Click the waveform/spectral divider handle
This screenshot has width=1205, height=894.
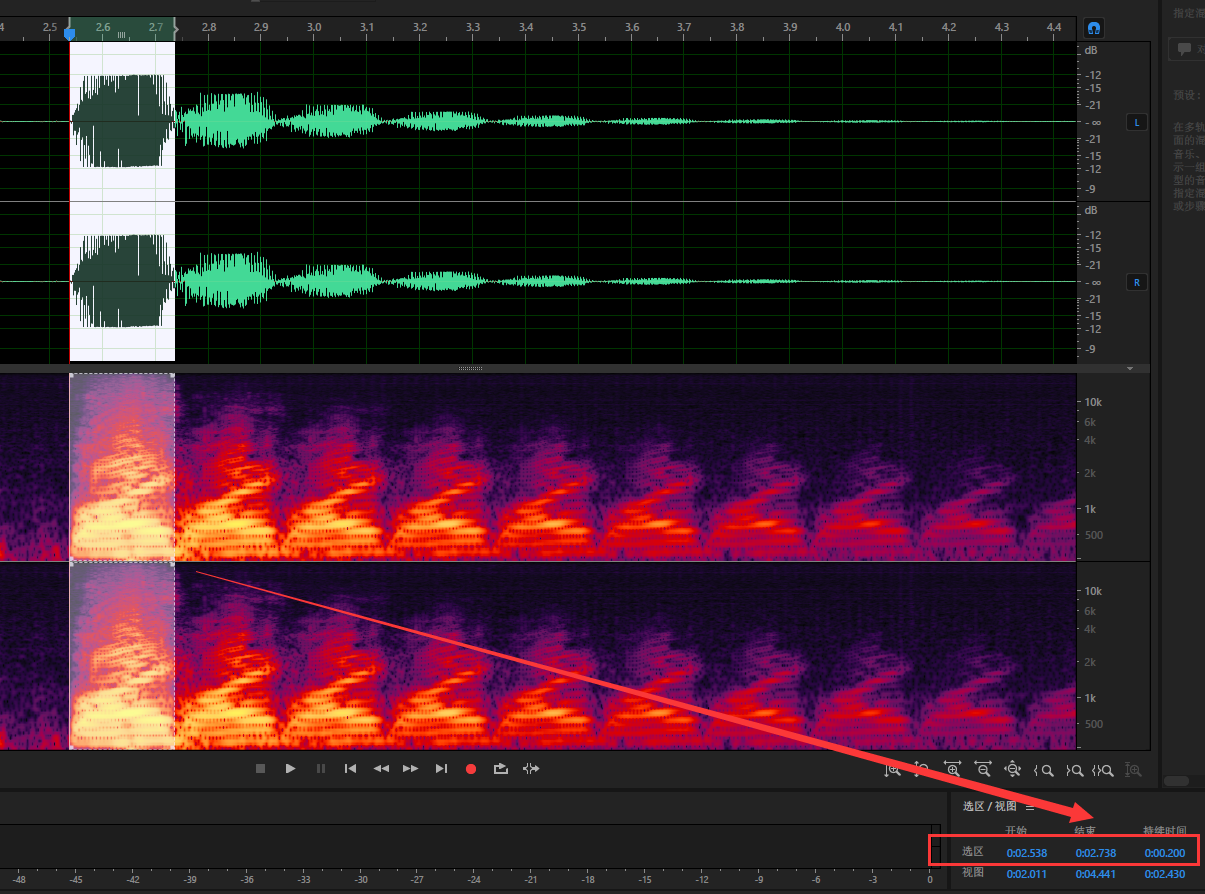click(x=470, y=369)
